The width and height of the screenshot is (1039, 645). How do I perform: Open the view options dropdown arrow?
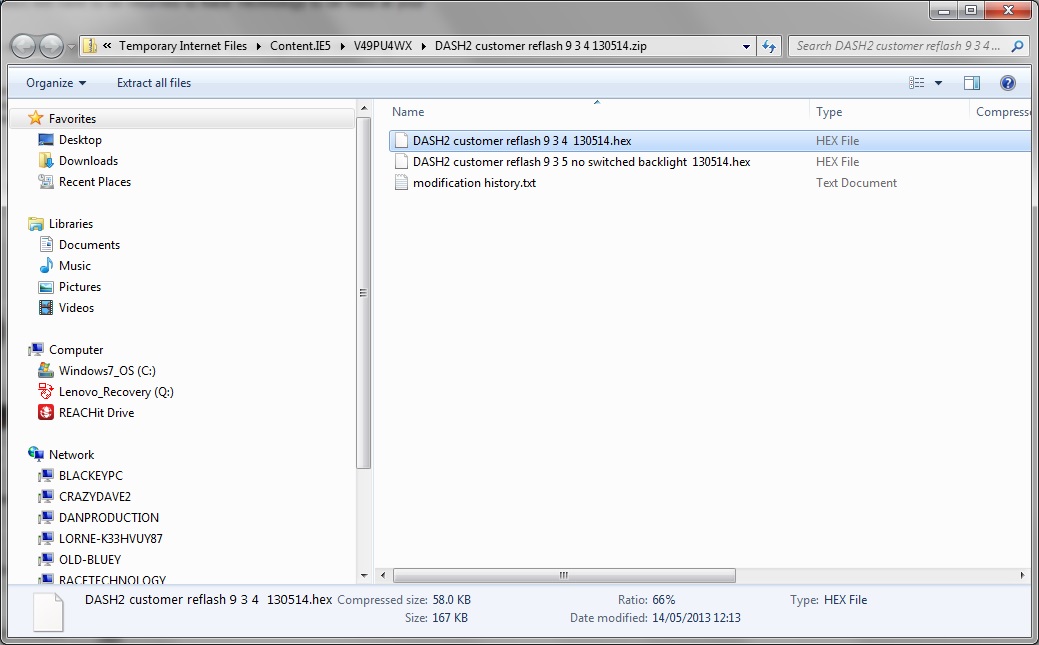[x=938, y=83]
